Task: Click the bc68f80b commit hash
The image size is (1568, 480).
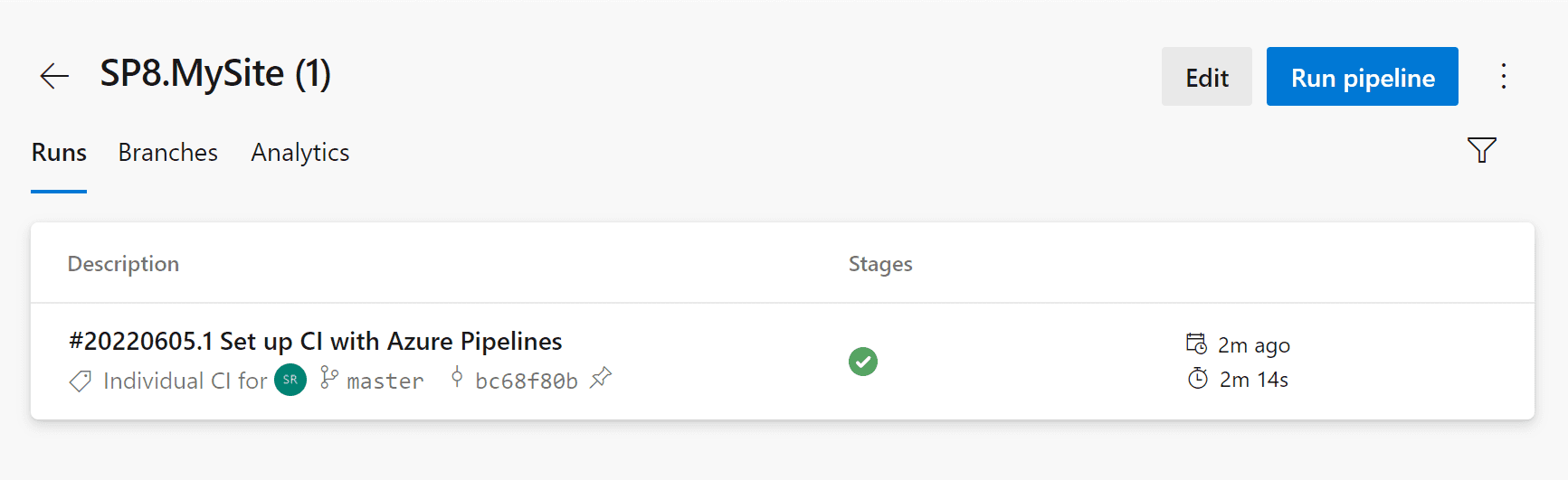Action: pos(527,381)
